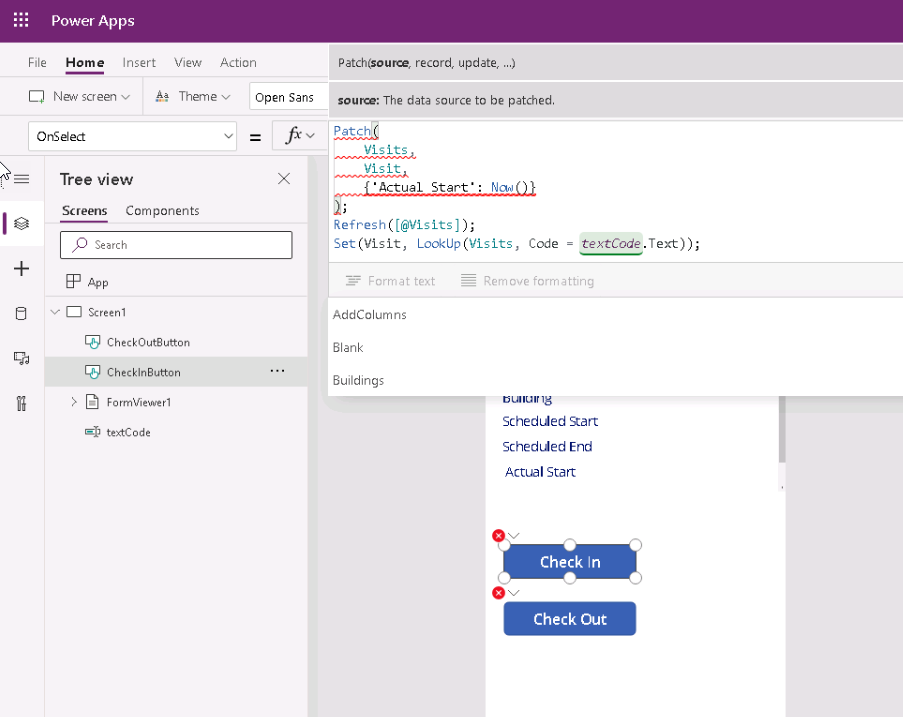Click error badge above Check Out button
This screenshot has width=903, height=717.
click(x=499, y=593)
